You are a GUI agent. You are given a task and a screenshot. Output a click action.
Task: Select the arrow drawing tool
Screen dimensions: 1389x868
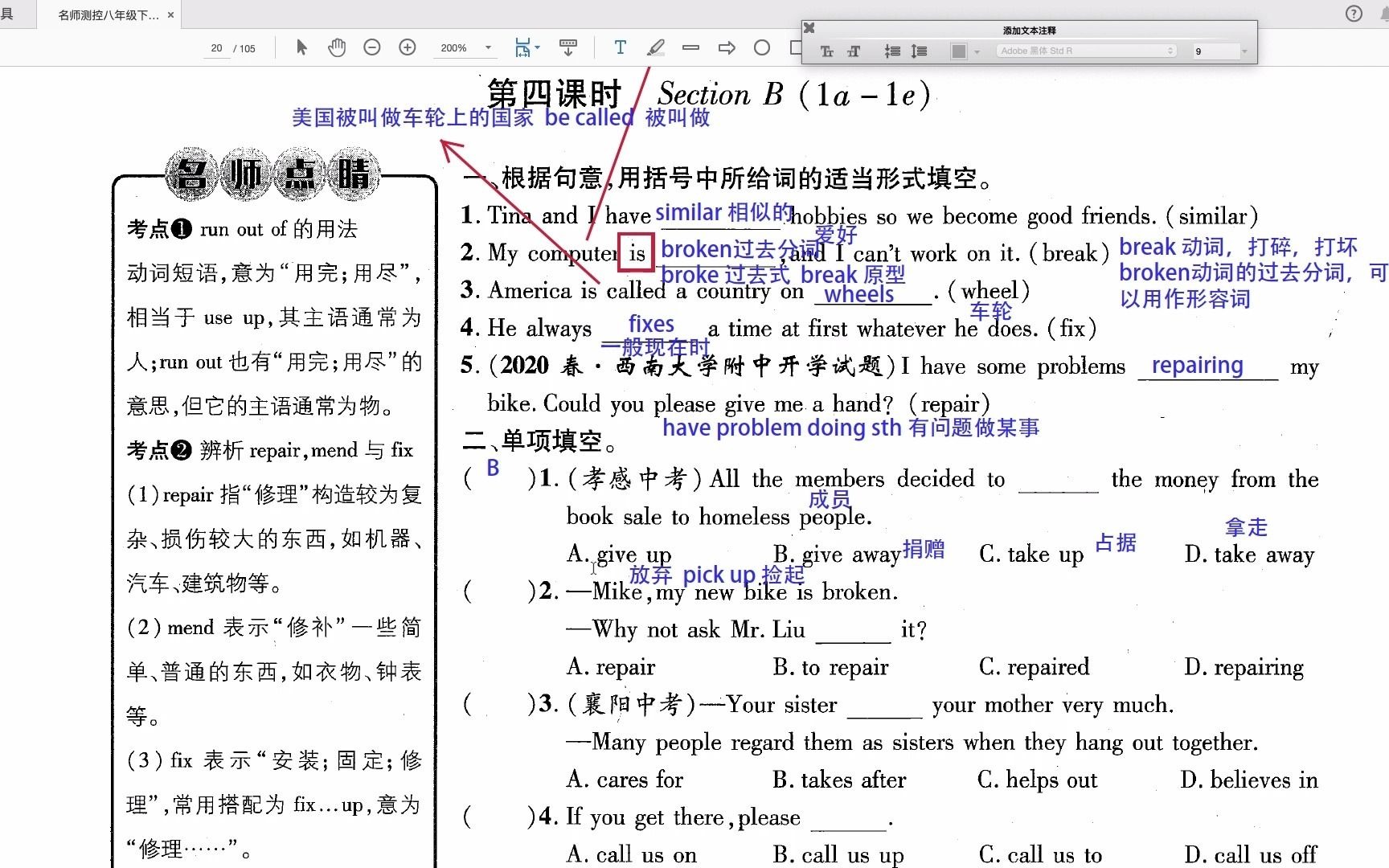point(727,47)
